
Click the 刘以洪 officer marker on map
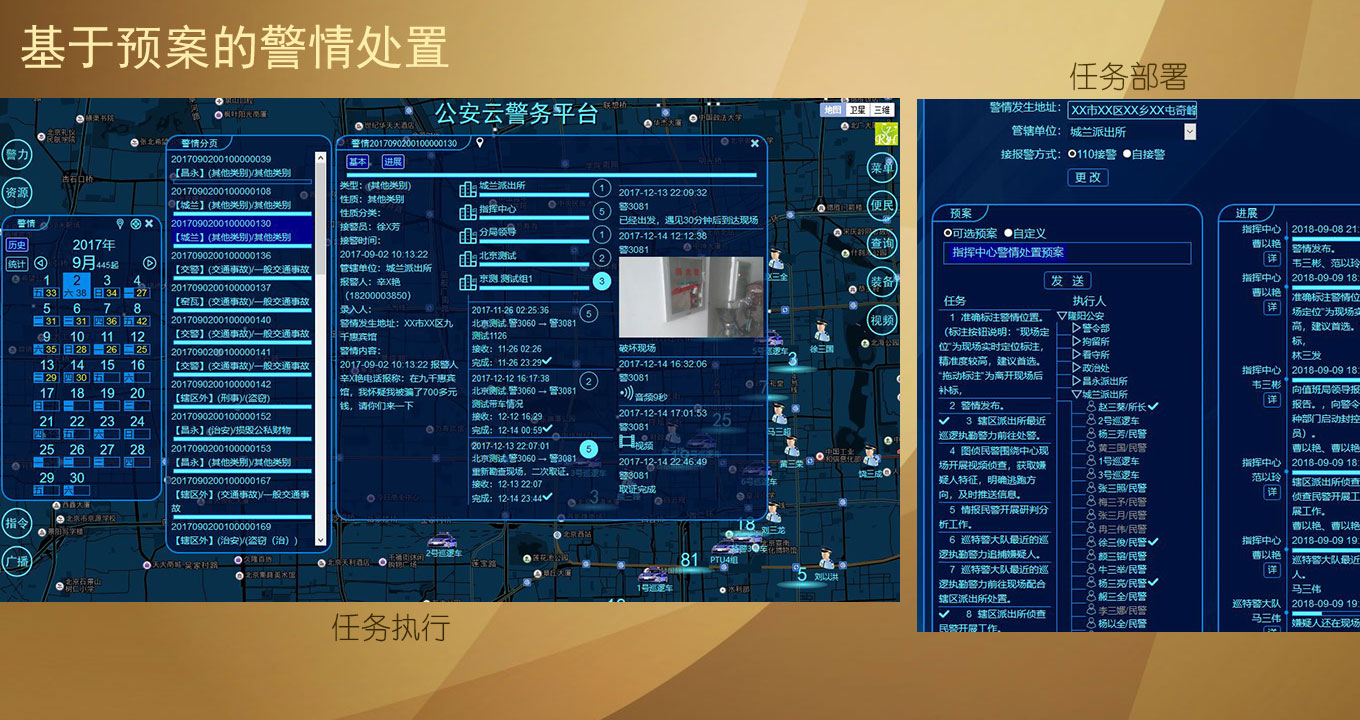[x=825, y=560]
